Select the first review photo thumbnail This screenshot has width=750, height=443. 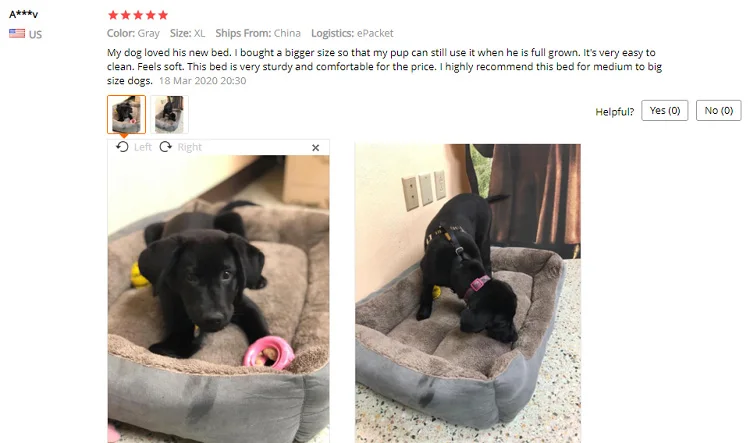(126, 114)
